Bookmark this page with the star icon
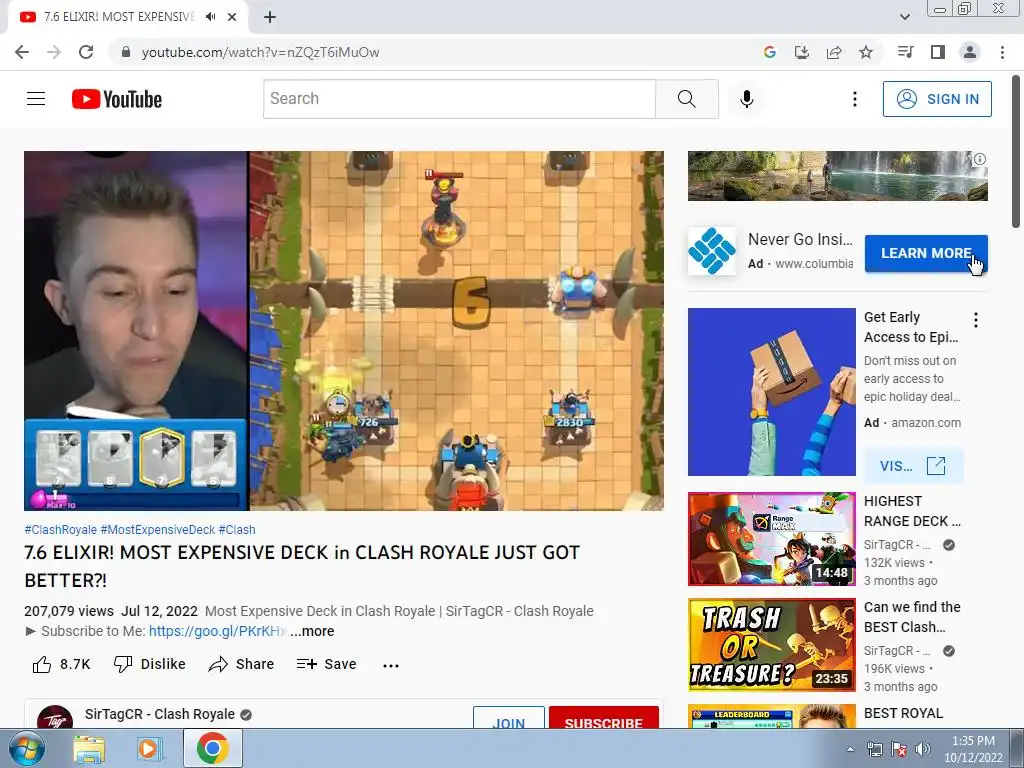Viewport: 1024px width, 768px height. (x=866, y=52)
